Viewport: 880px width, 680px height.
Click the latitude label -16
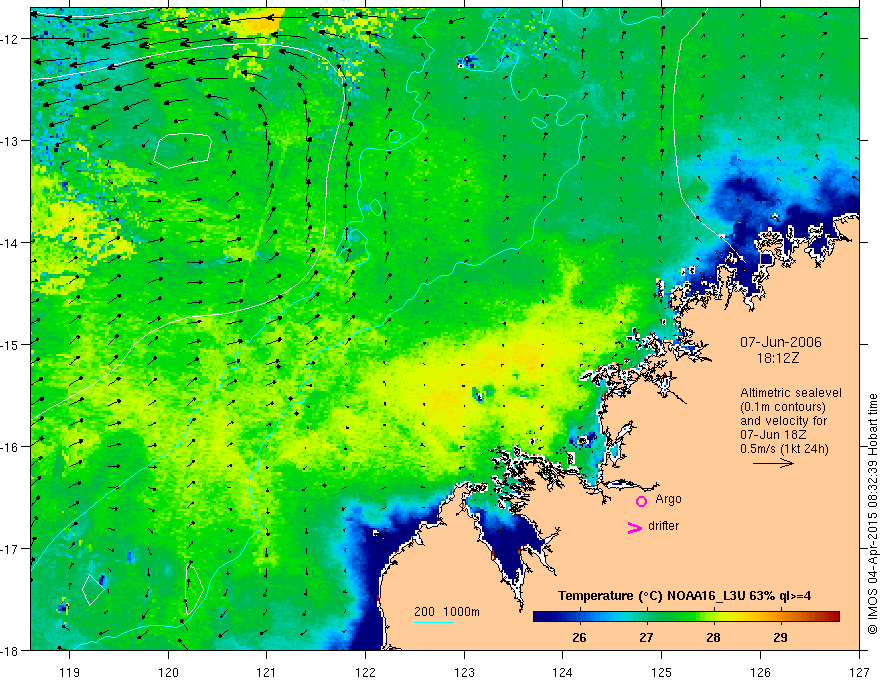click(x=10, y=447)
